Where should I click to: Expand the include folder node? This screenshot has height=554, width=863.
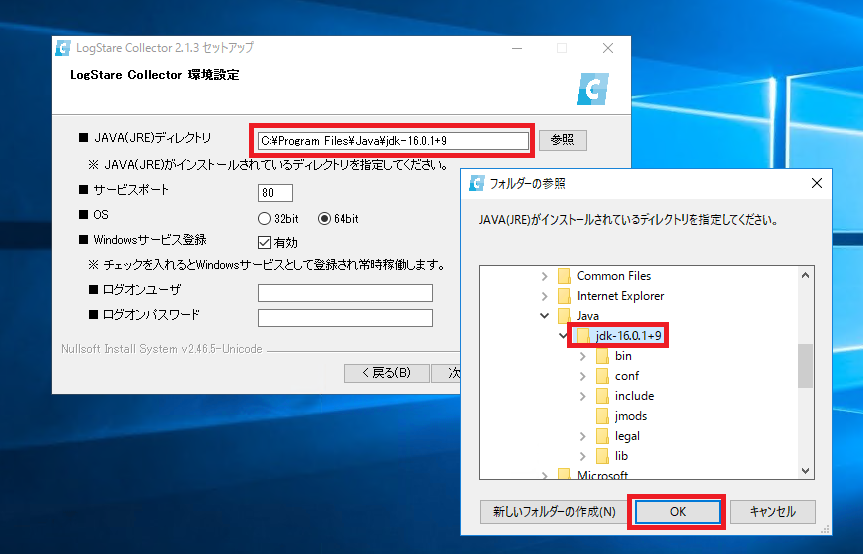(x=583, y=396)
